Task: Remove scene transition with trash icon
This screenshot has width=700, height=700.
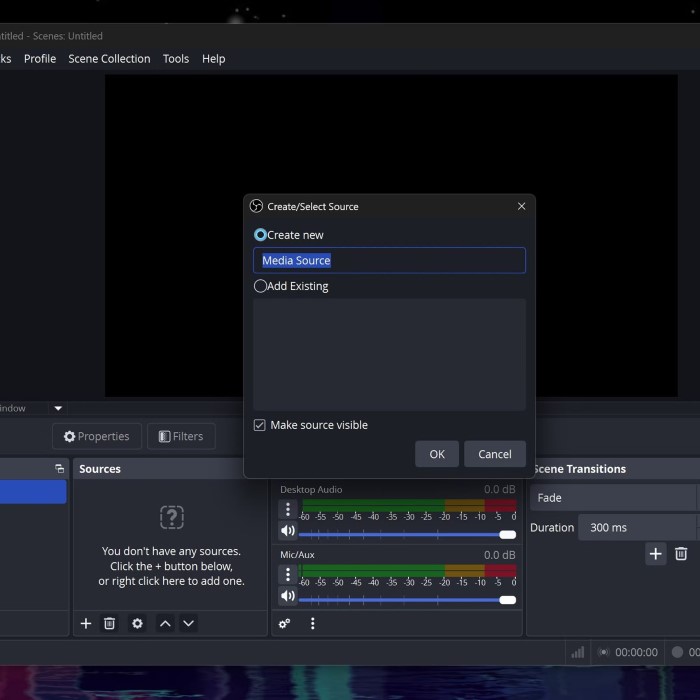Action: [x=681, y=554]
